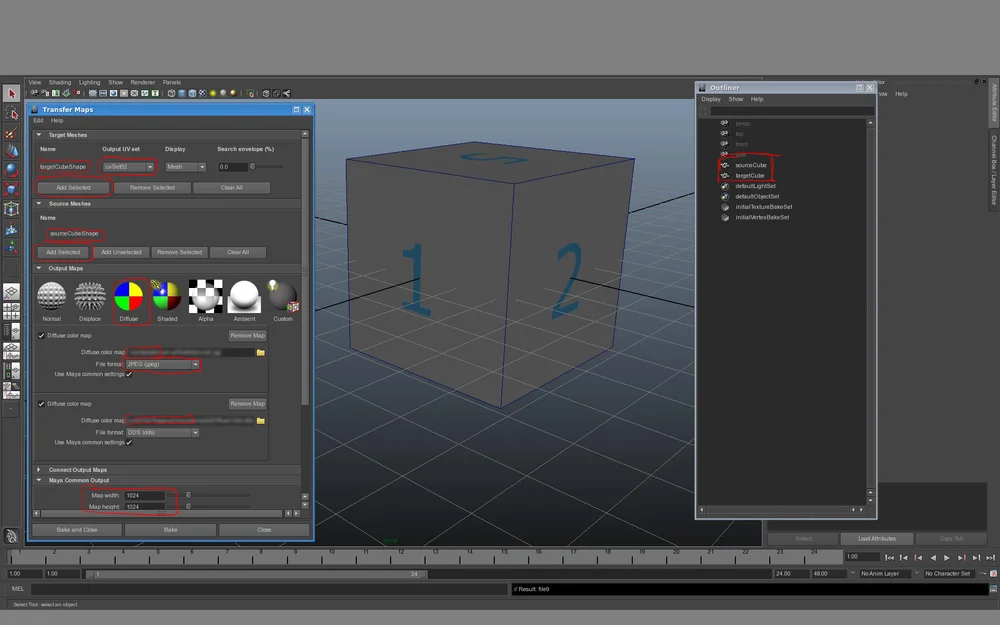Pick the Alpha checkerboard map icon
The width and height of the screenshot is (1000, 625).
205,297
